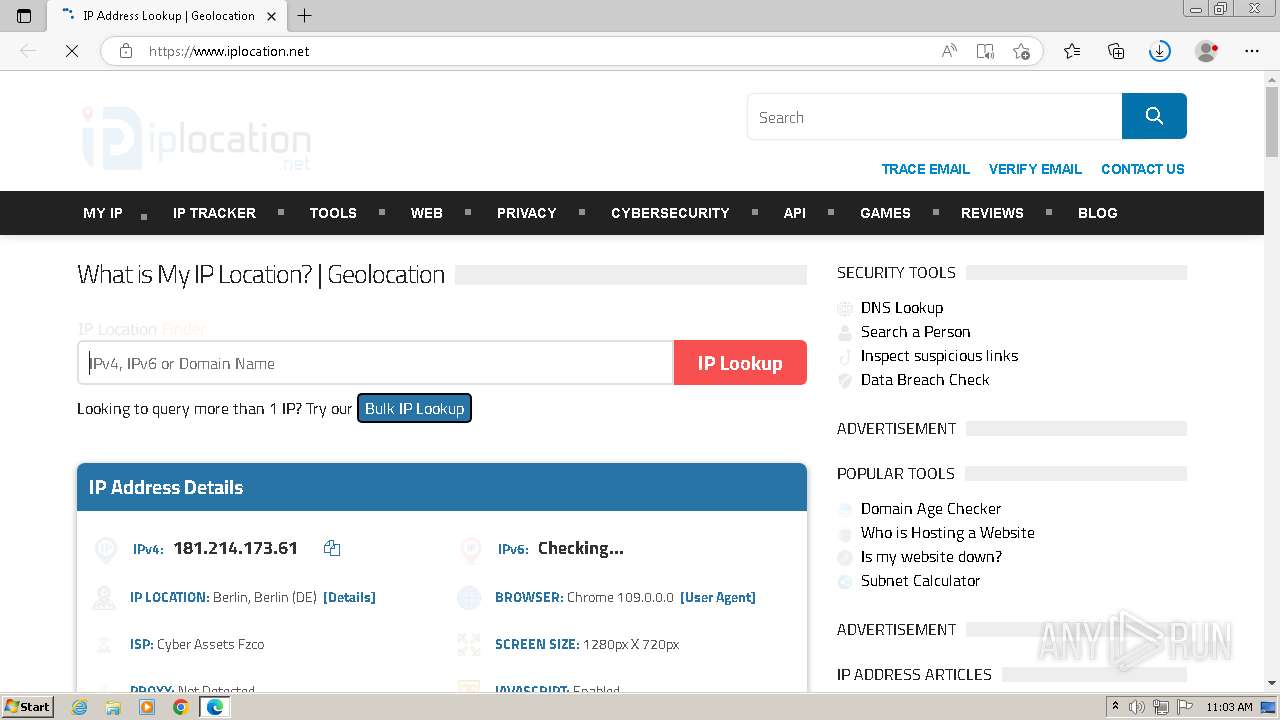Open Chrome from the taskbar
The height and width of the screenshot is (720, 1280).
click(x=180, y=707)
